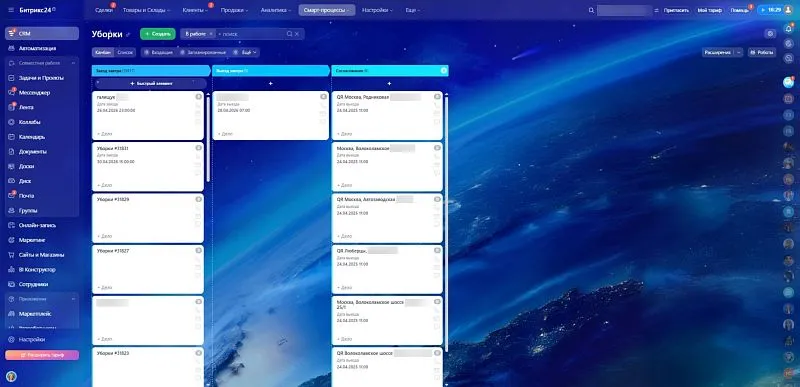
Task: Expand Клиенты dropdown menu
Action: pyautogui.click(x=195, y=10)
